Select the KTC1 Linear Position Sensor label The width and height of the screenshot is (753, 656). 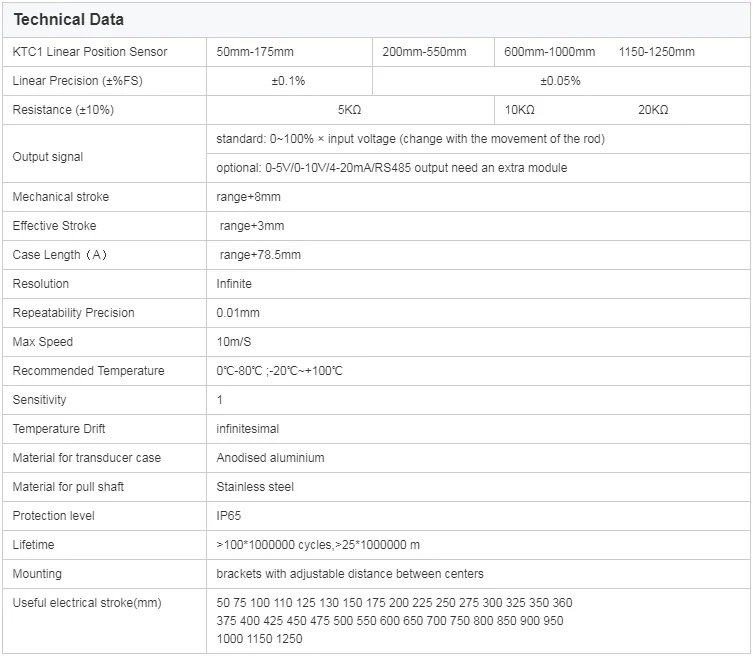tap(90, 52)
